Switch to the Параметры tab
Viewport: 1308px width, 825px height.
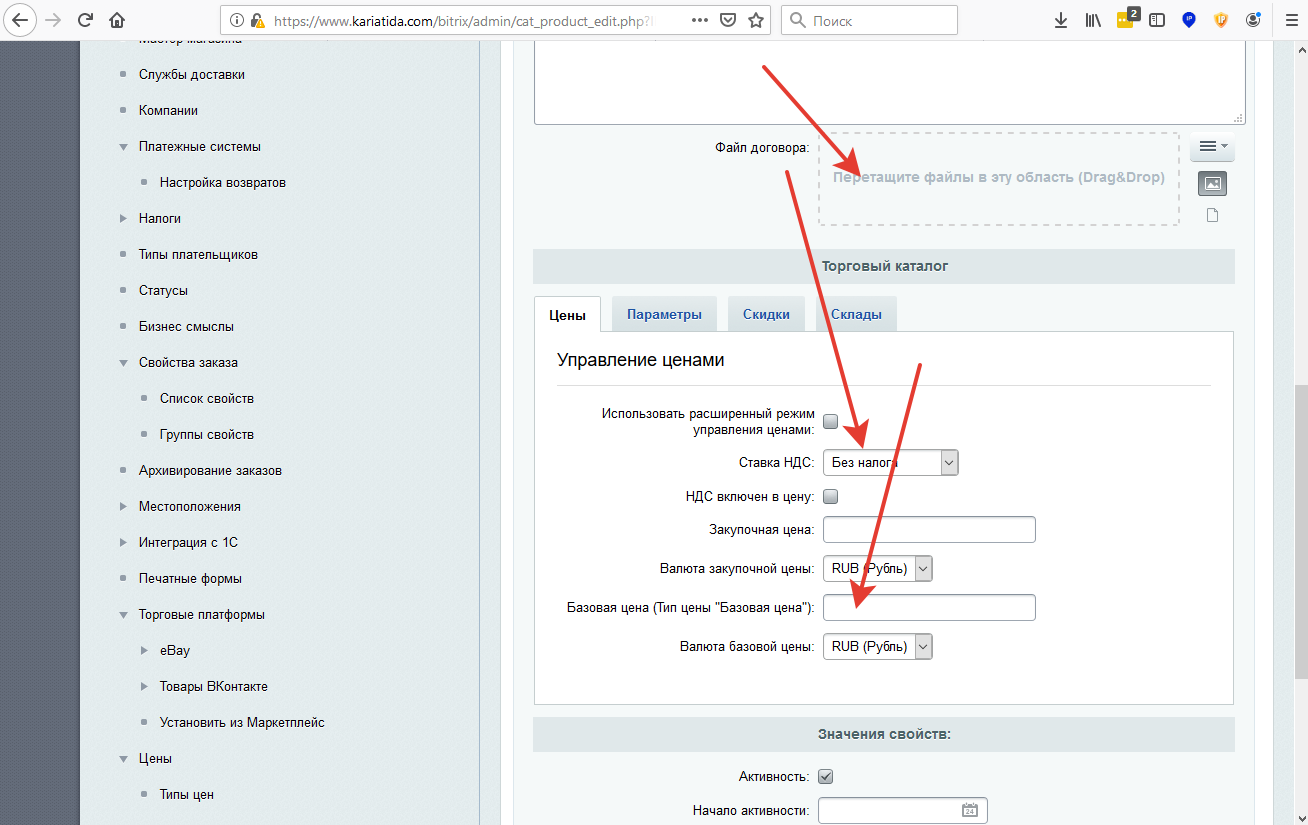tap(664, 314)
